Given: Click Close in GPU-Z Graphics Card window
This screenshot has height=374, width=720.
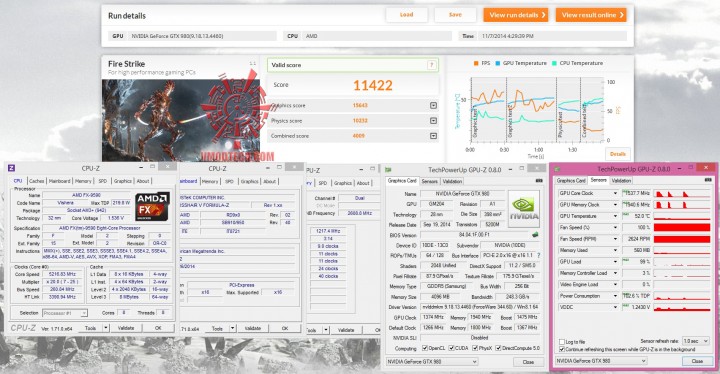Looking at the screenshot, I should (x=528, y=362).
